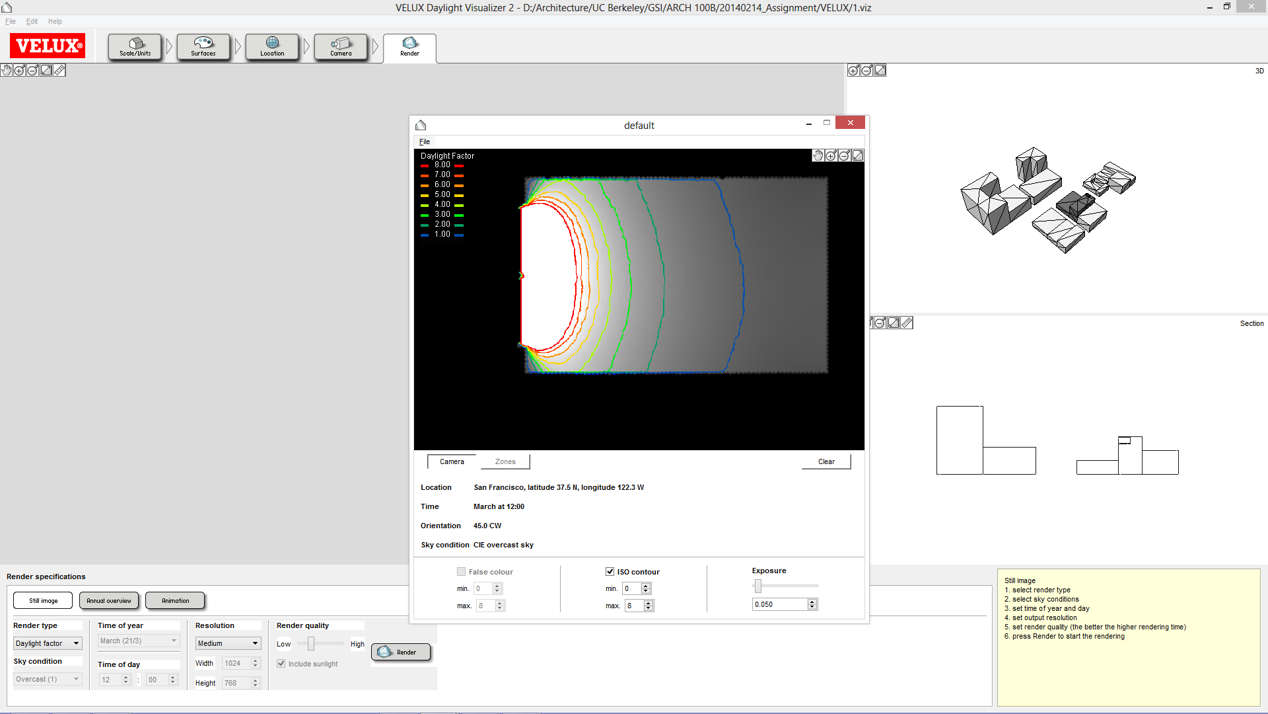This screenshot has width=1268, height=714.
Task: Click the Exposure value field 0.050
Action: (x=779, y=605)
